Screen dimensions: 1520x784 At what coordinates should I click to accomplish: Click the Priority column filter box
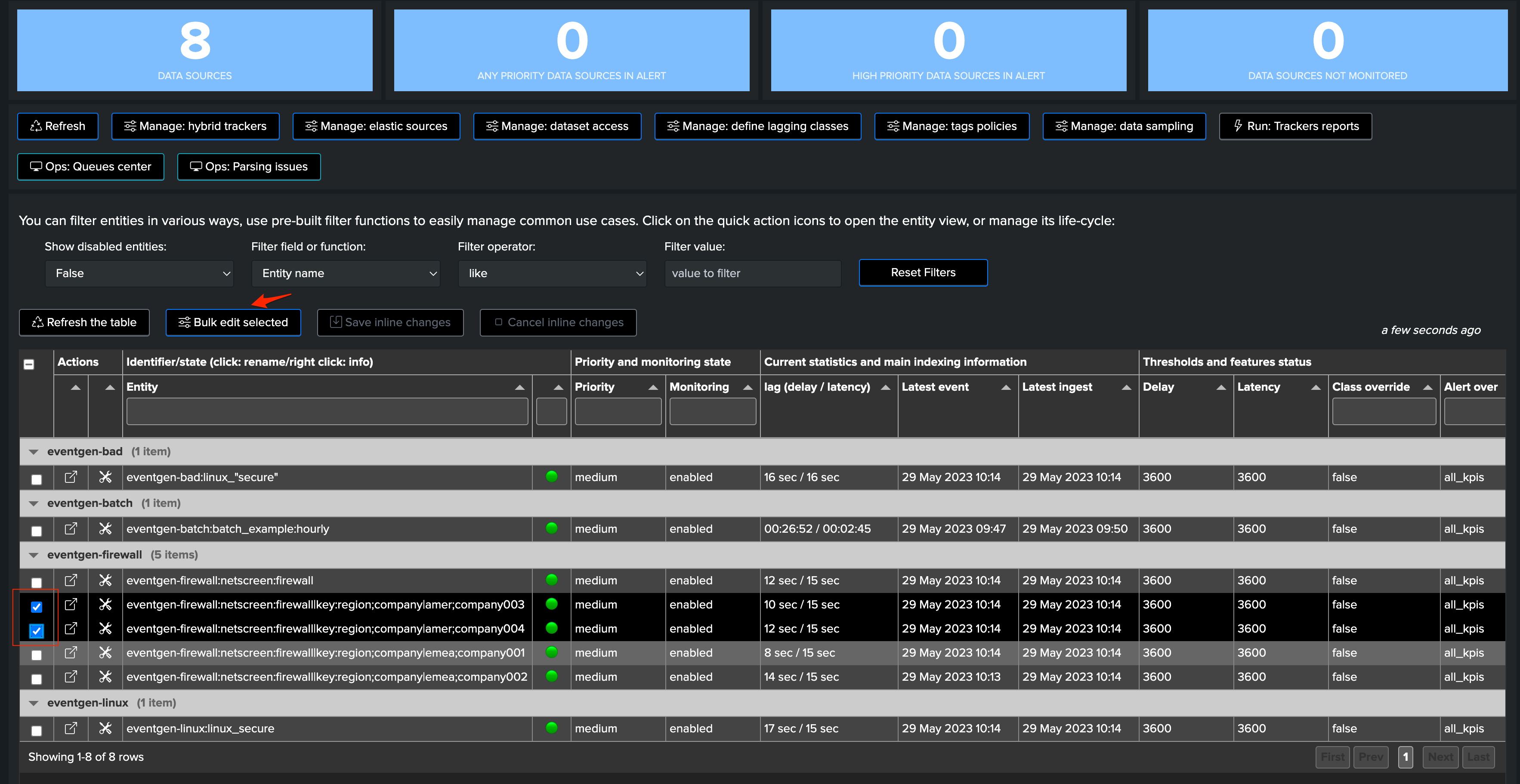pos(618,412)
